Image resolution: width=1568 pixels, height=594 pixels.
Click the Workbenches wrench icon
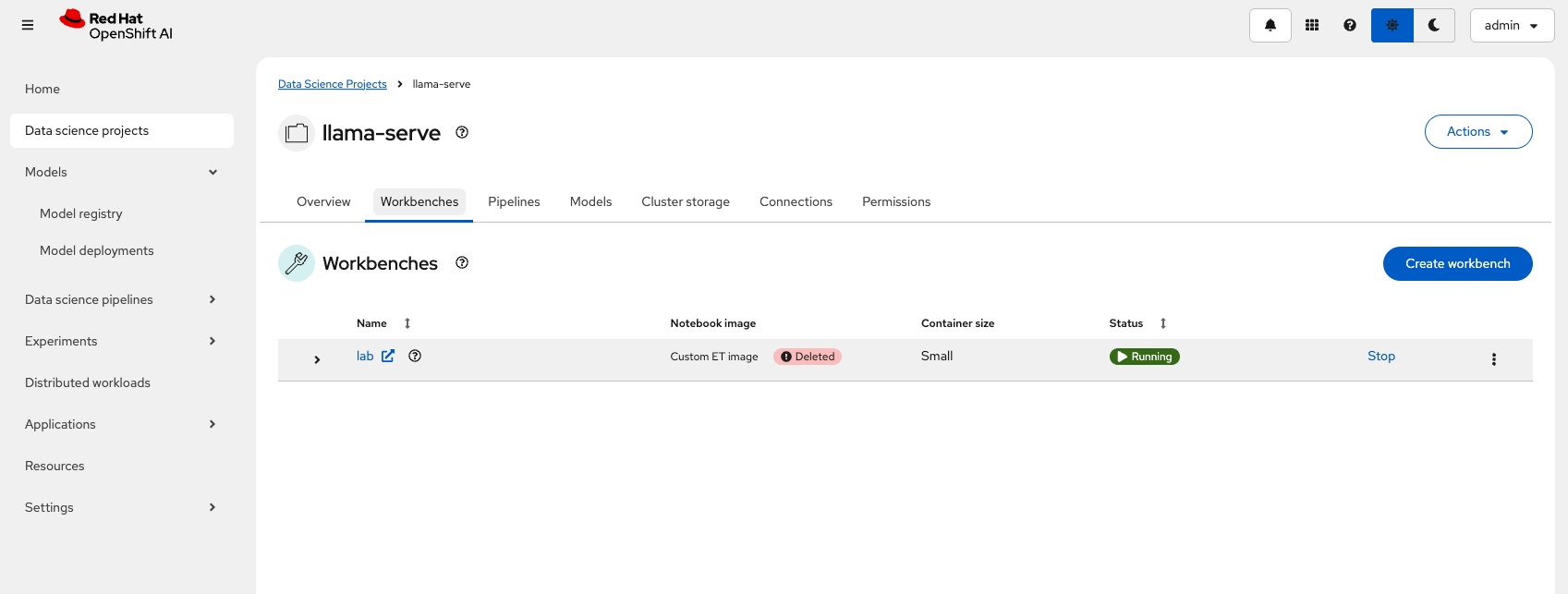297,263
